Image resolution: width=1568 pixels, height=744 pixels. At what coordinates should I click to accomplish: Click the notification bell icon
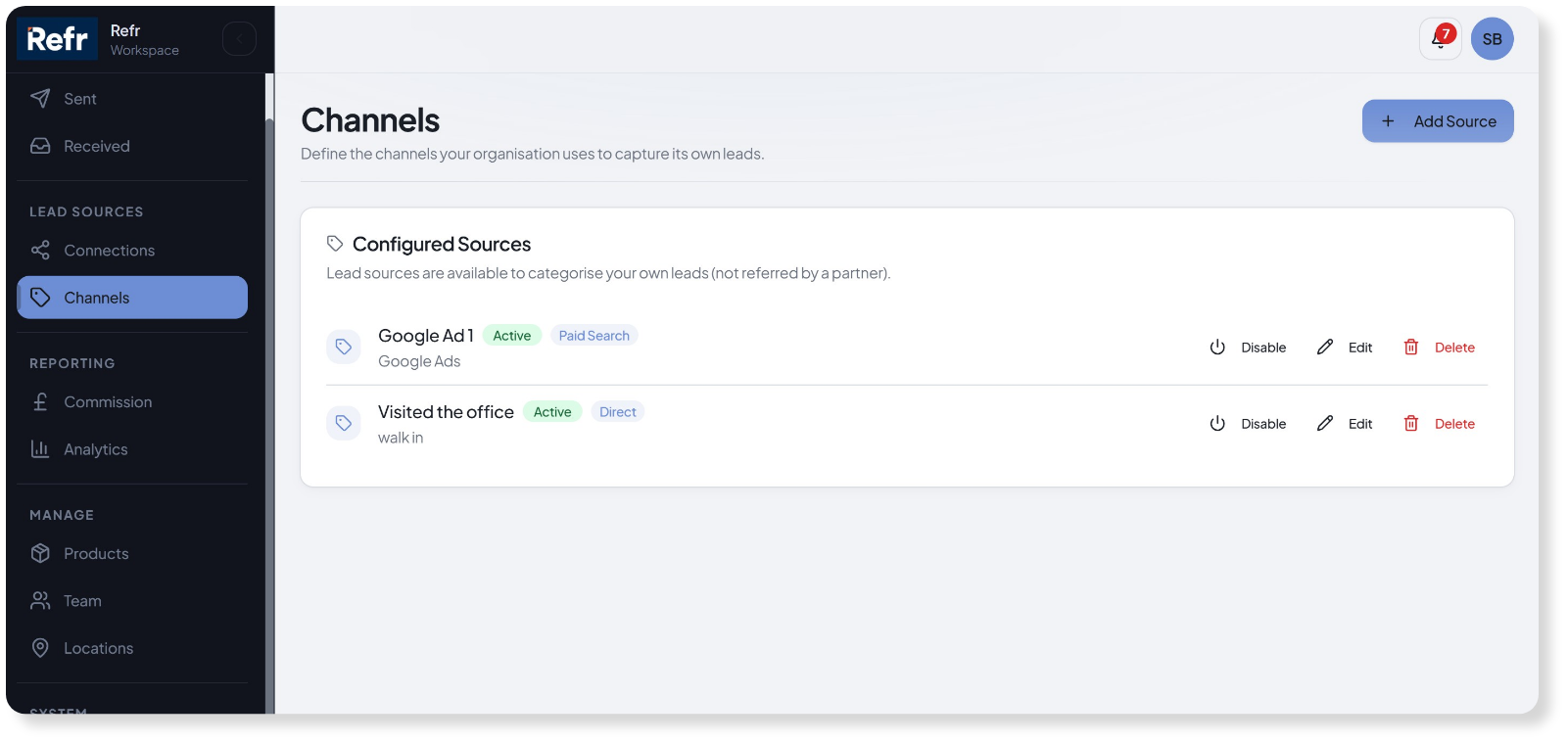pos(1440,39)
